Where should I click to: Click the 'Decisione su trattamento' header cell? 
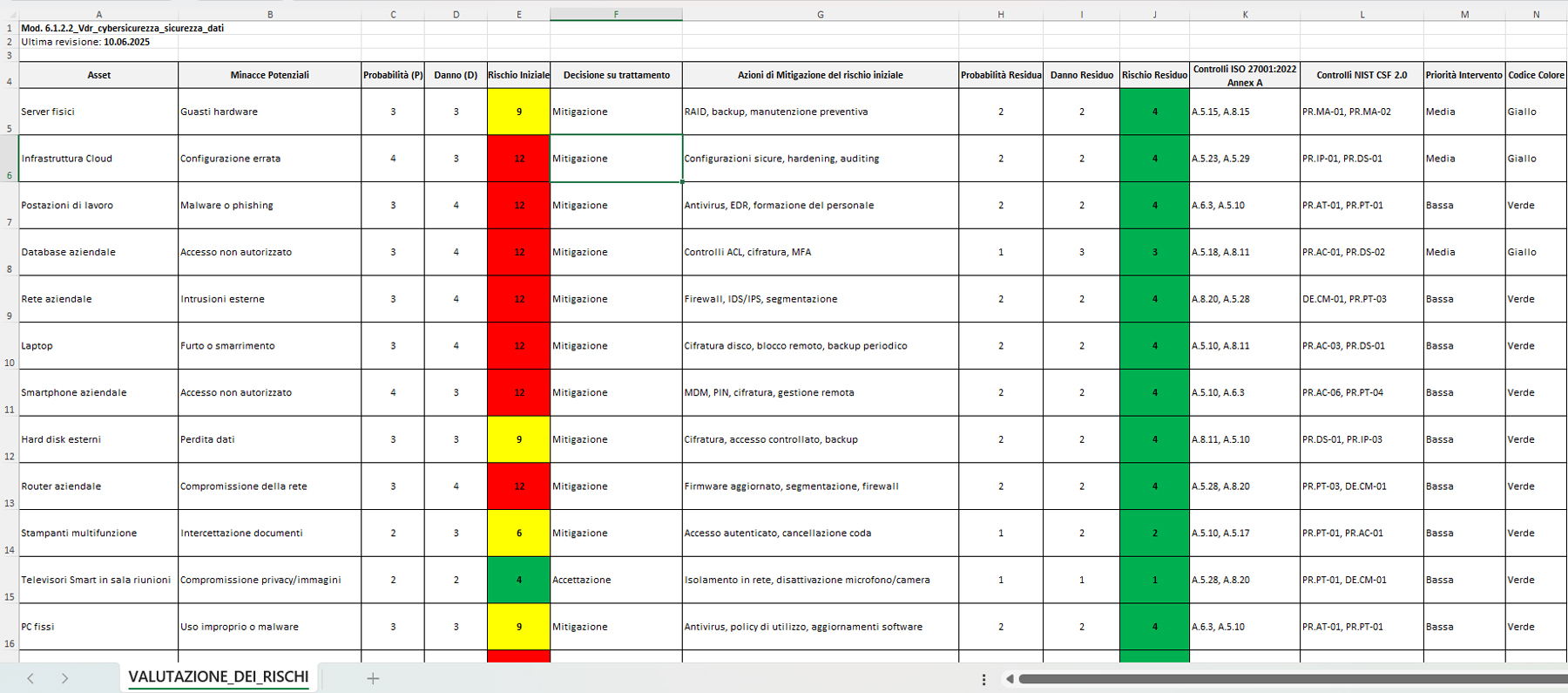tap(616, 75)
